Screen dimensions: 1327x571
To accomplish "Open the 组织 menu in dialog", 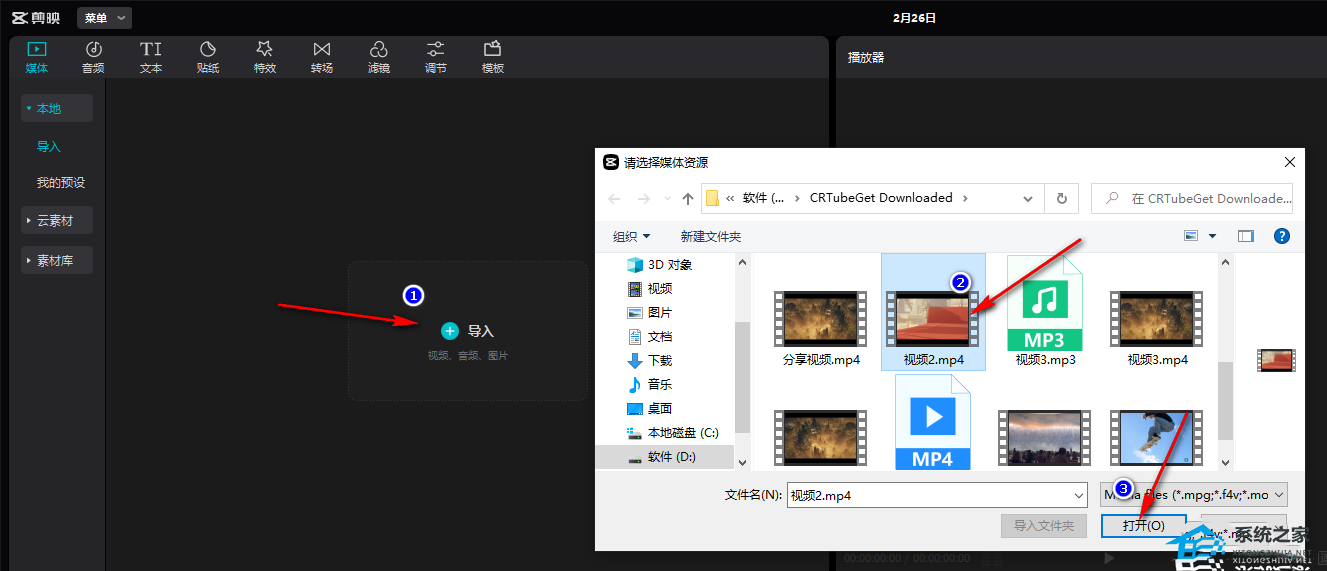I will click(x=631, y=236).
